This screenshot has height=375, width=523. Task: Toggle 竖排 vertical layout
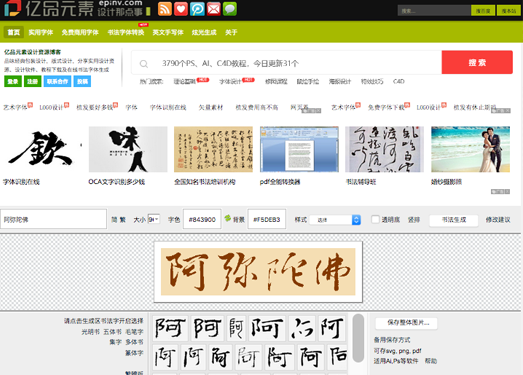(x=414, y=220)
